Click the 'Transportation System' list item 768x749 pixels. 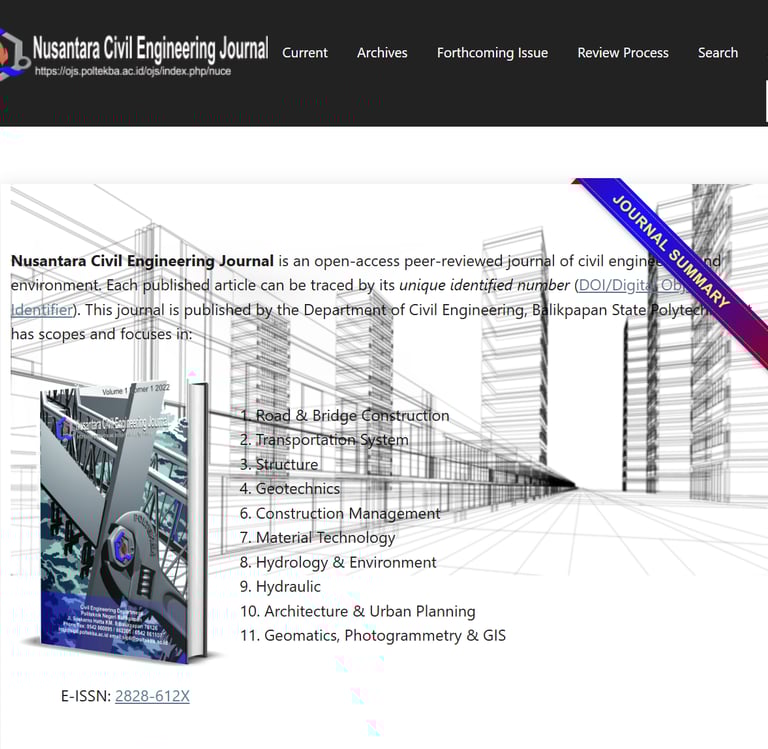coord(332,440)
